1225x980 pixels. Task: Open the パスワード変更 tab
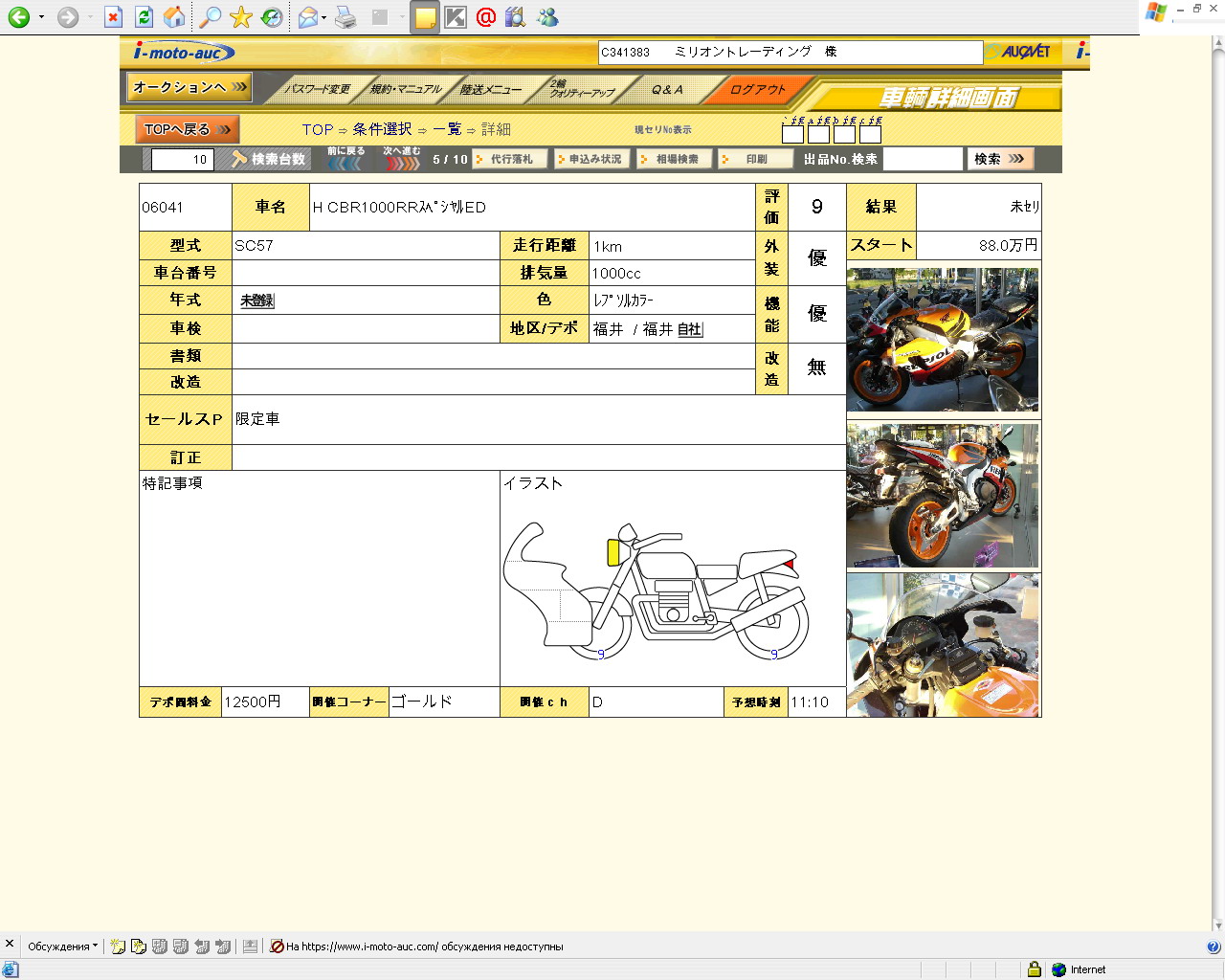[x=317, y=89]
